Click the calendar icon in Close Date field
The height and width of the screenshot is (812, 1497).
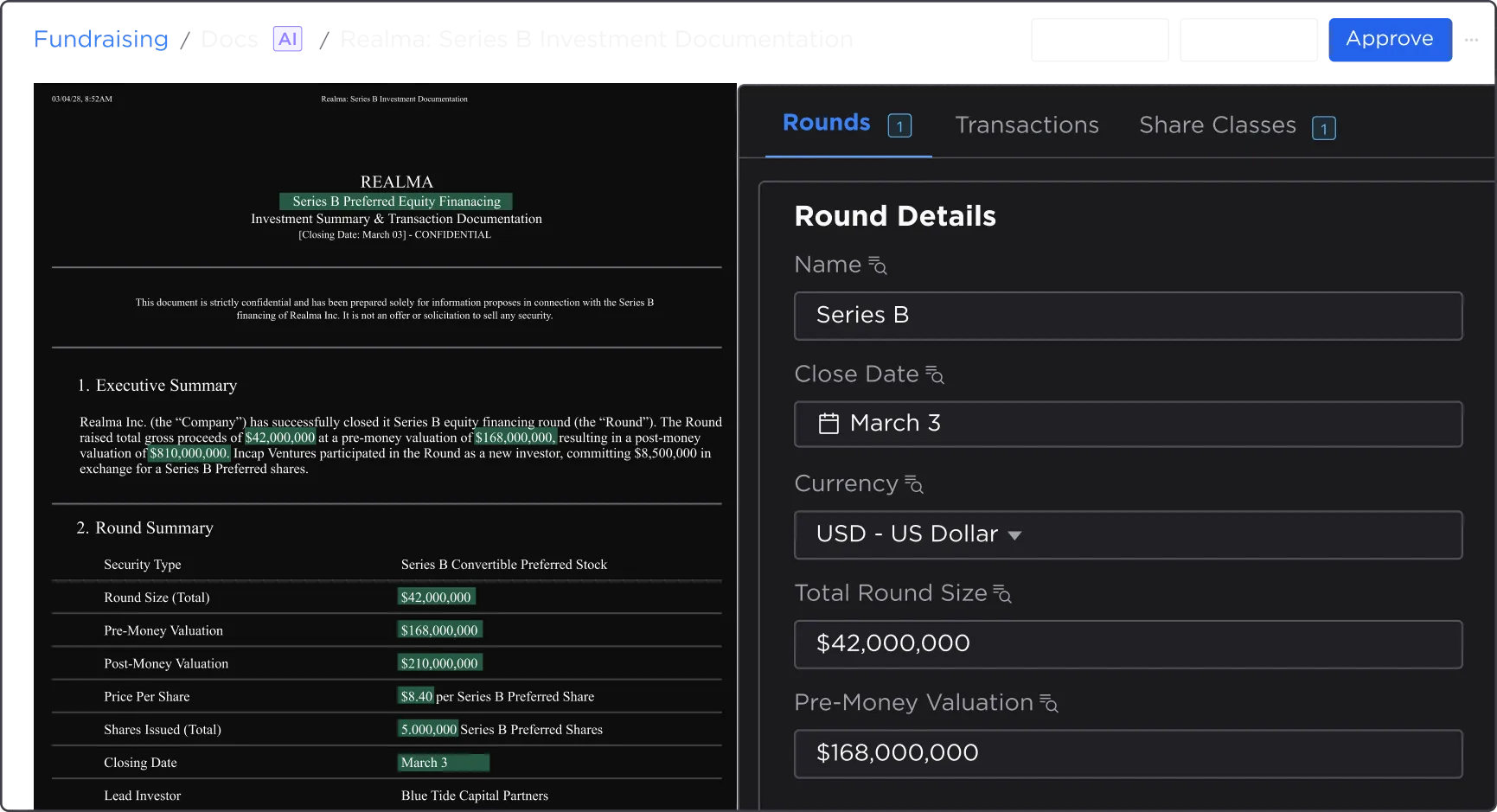[x=828, y=424]
